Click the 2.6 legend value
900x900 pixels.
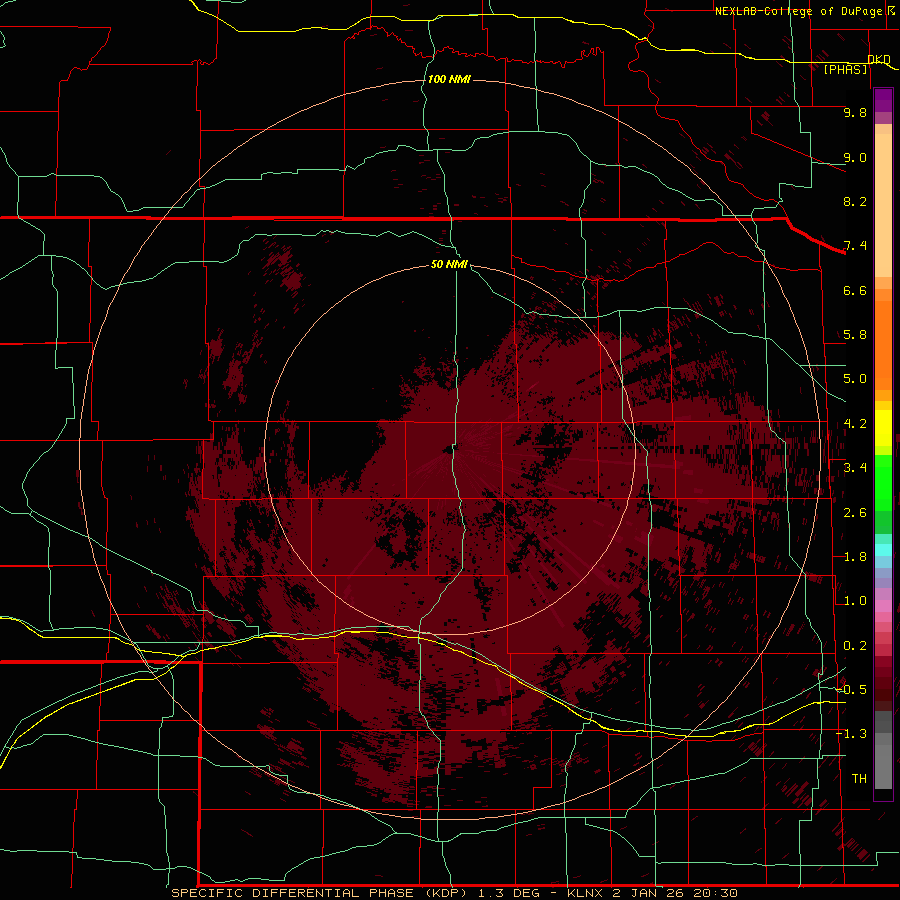855,513
